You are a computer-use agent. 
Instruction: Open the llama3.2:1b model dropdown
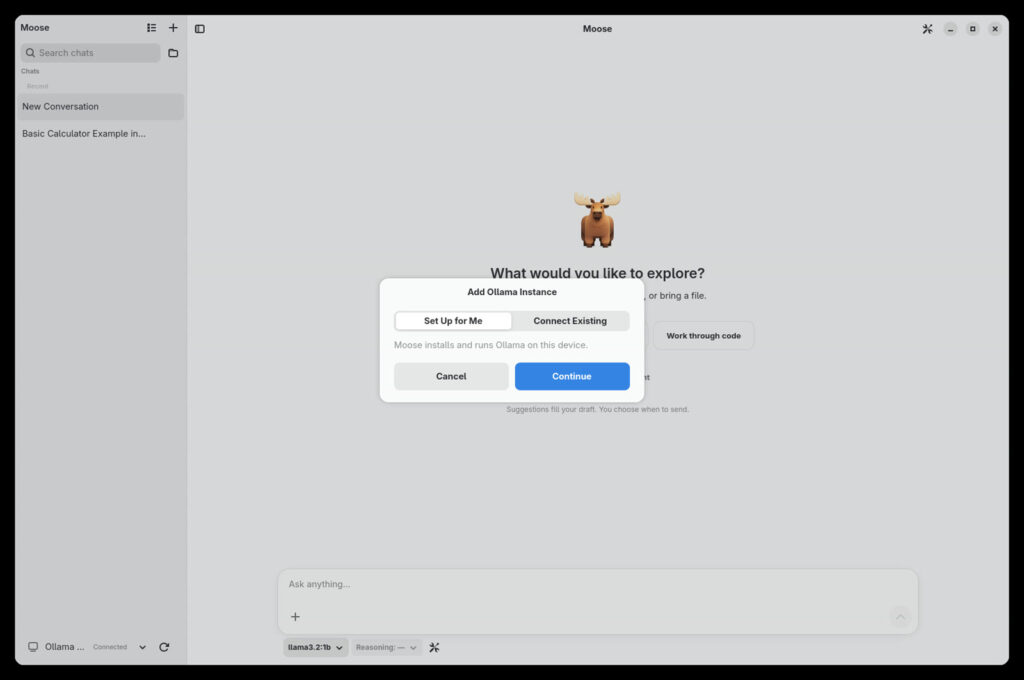(315, 647)
